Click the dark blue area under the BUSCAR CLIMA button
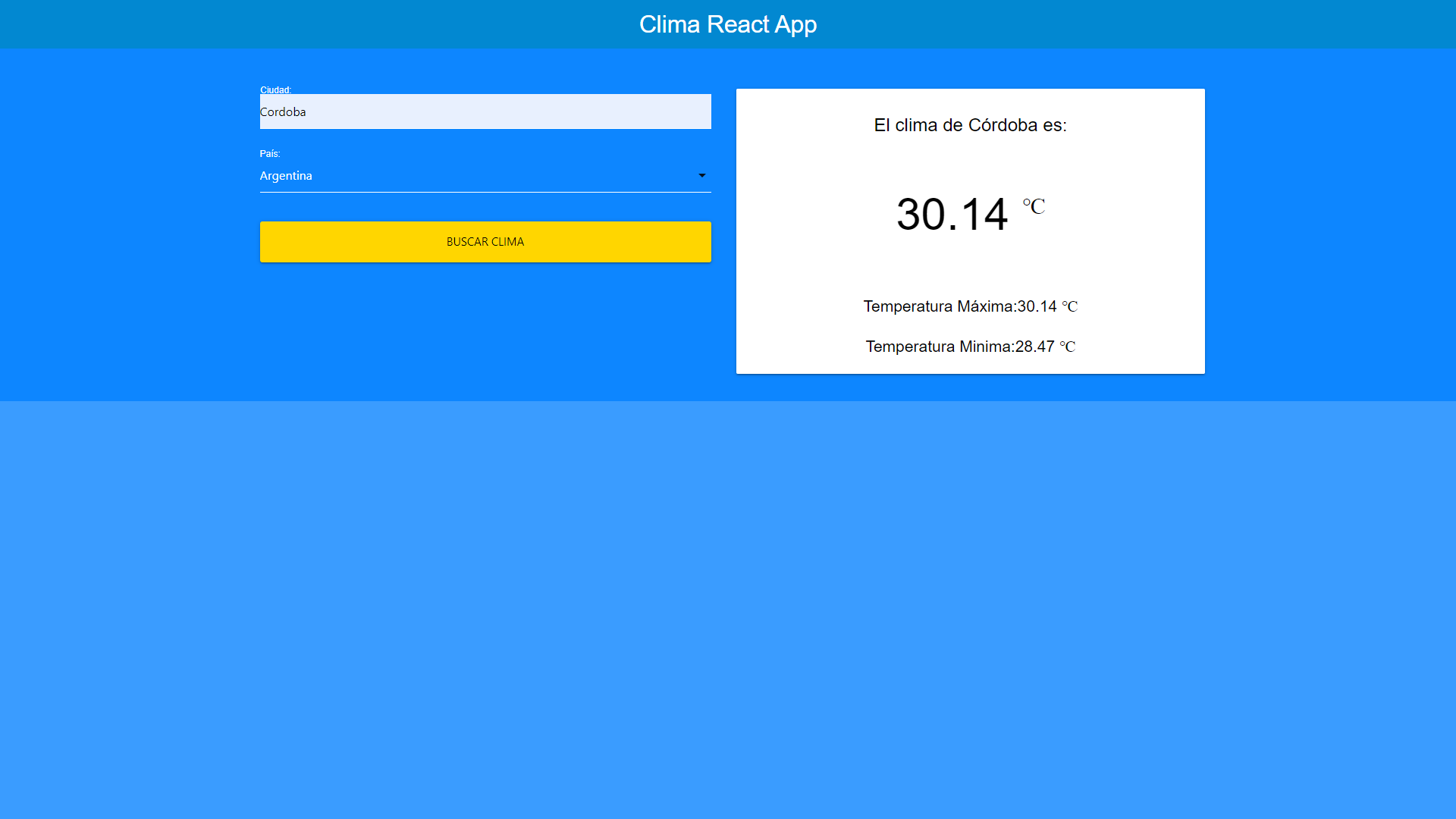This screenshot has height=819, width=1456. coord(485,330)
